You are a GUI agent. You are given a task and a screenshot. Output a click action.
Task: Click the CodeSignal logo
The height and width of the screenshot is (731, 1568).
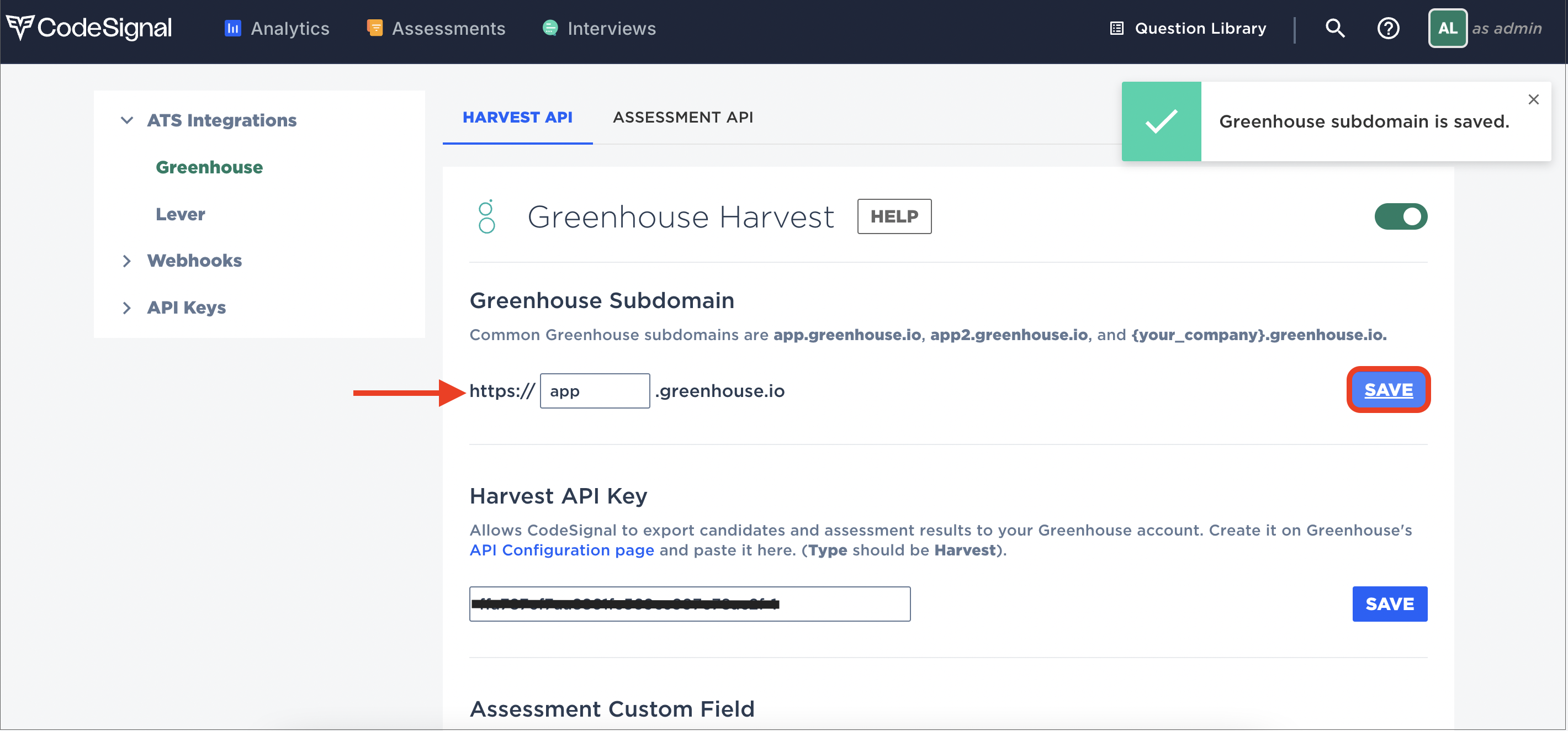pos(89,28)
